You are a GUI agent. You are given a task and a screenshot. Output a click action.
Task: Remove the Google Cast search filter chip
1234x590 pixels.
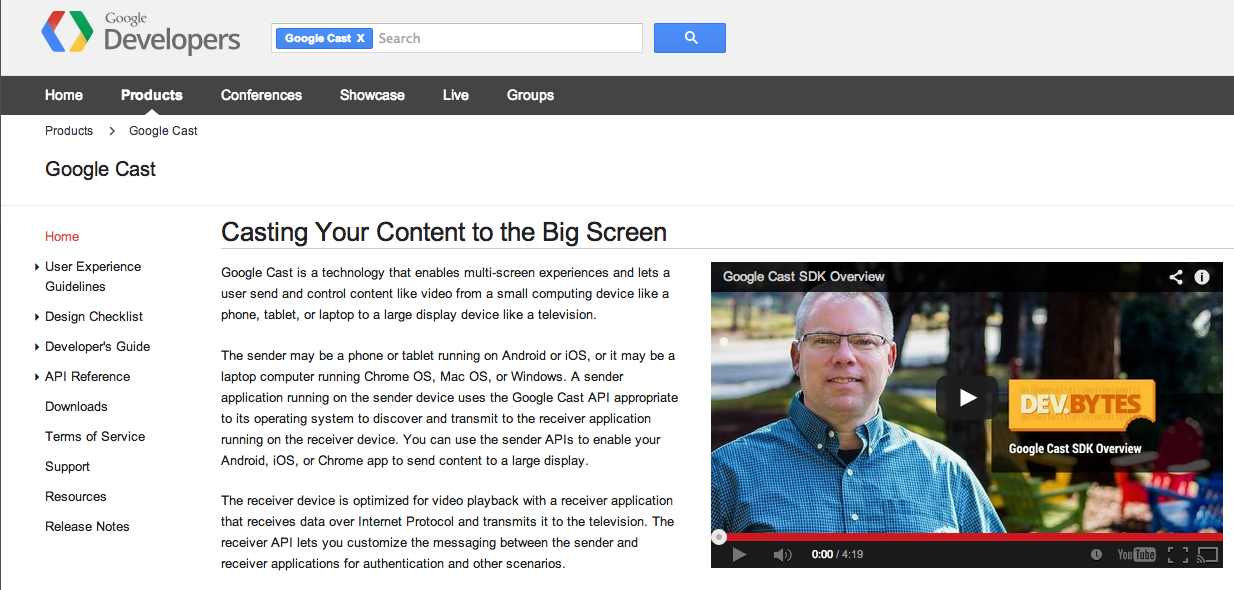[360, 38]
